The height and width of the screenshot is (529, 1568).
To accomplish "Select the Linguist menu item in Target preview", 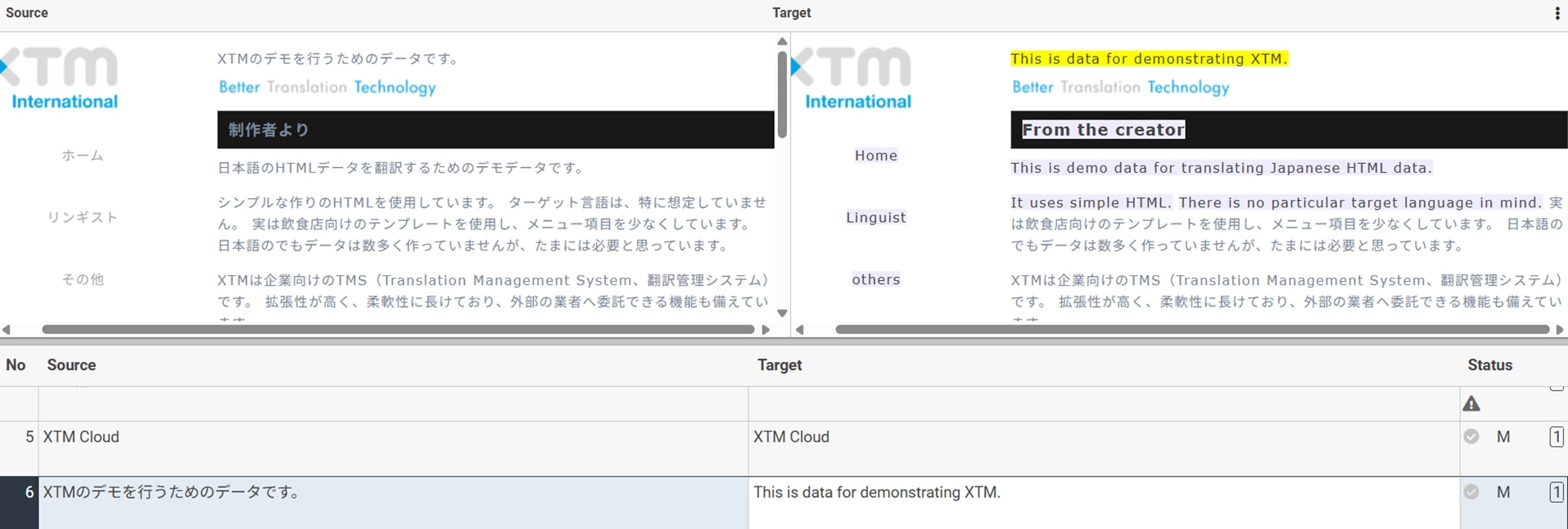I will click(875, 218).
